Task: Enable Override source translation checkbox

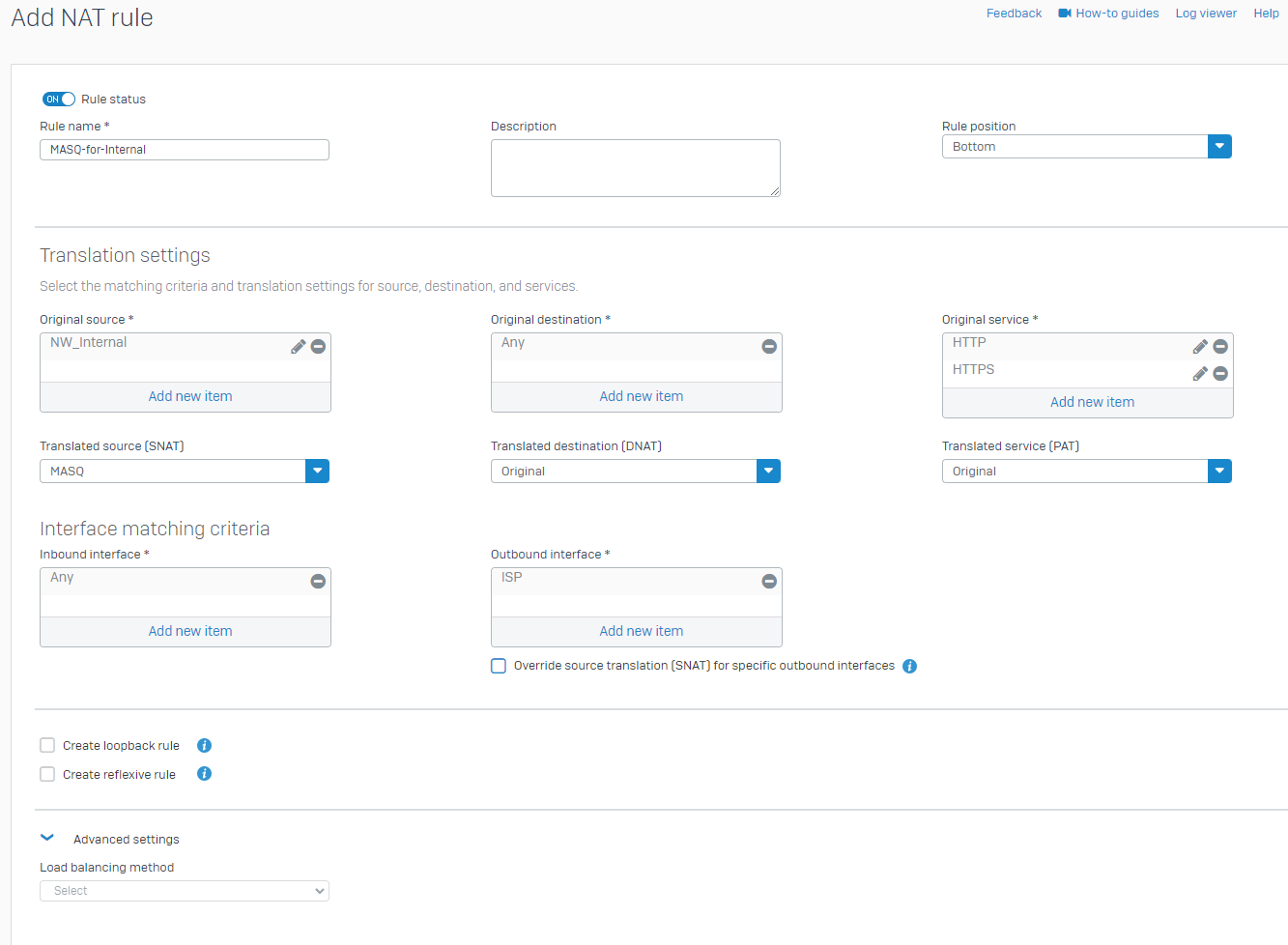Action: (499, 666)
